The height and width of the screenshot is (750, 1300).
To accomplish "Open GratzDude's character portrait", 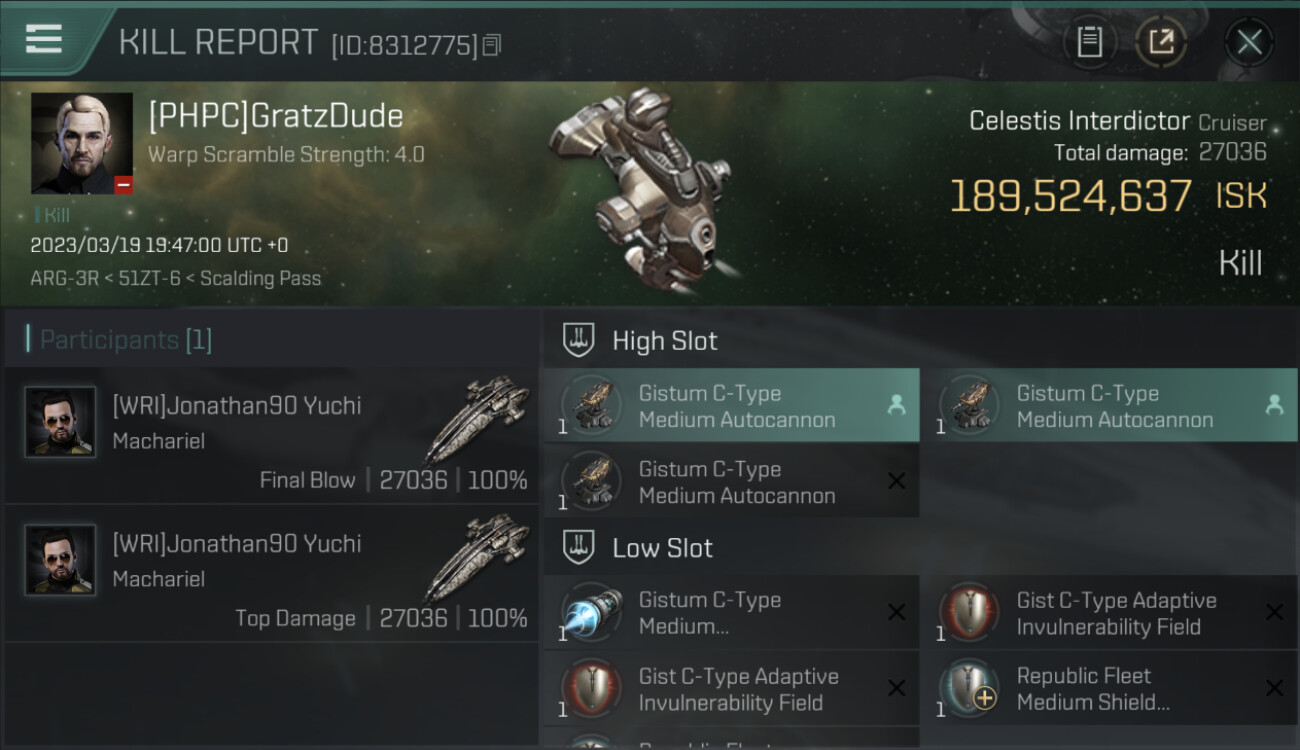I will pos(82,143).
